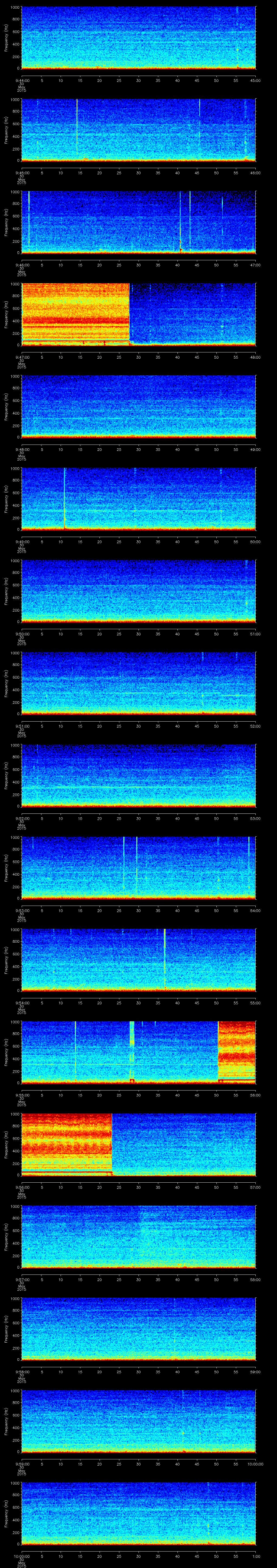This screenshot has height=1568, width=277.
Task: Click the "47:00" end time label
Action: click(256, 265)
